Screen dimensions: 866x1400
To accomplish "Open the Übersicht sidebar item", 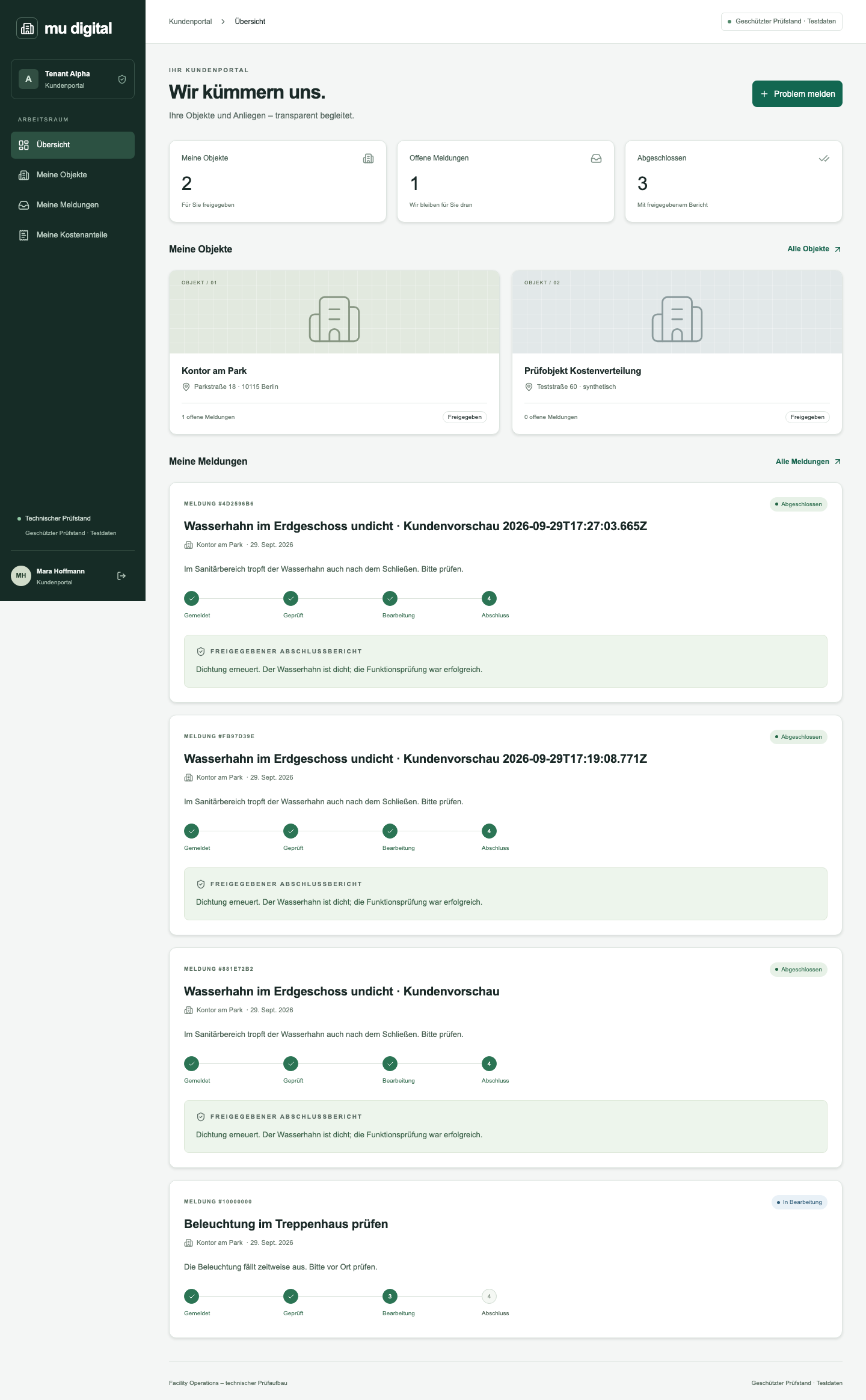I will (73, 145).
